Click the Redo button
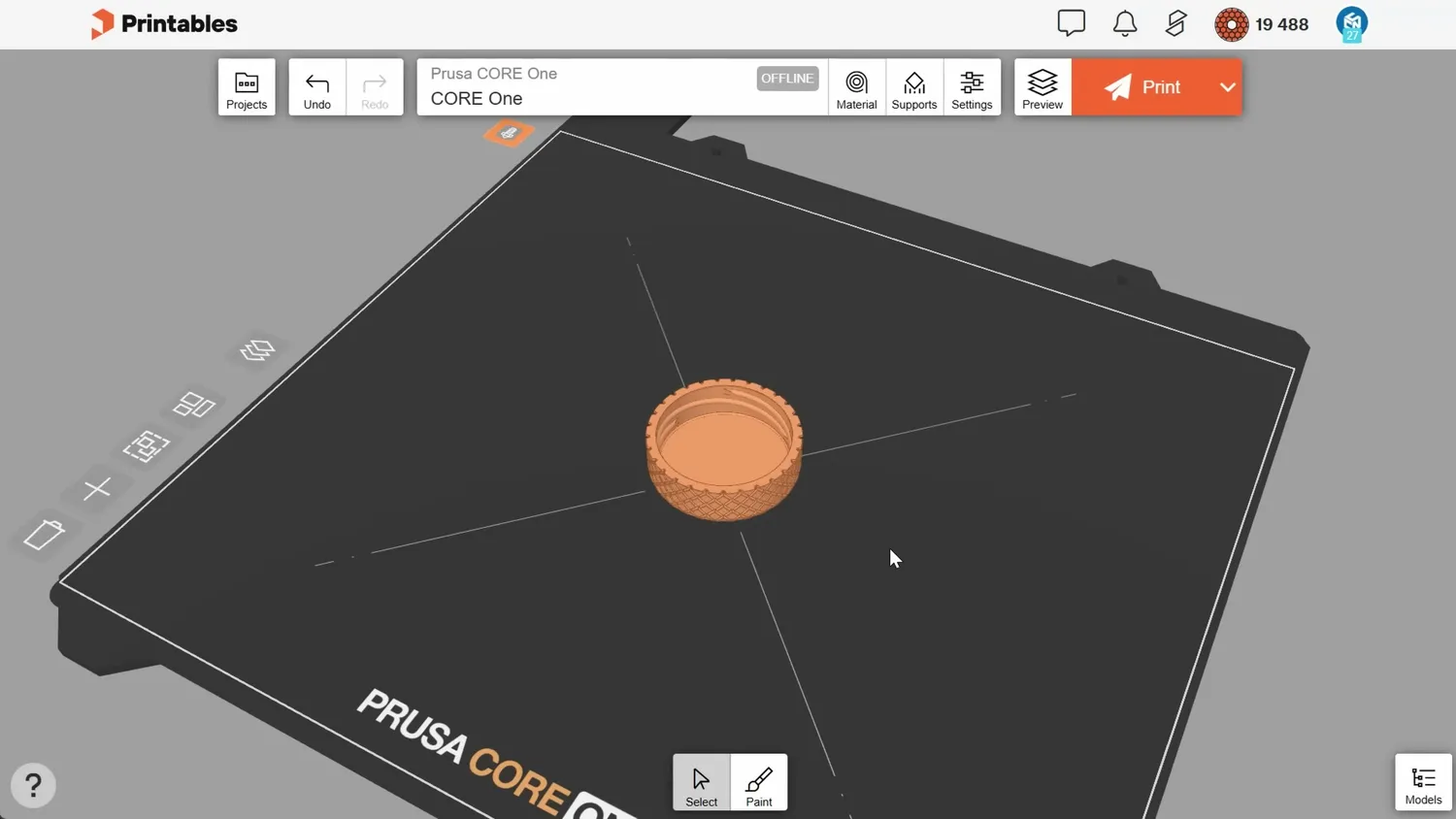 pos(375,87)
